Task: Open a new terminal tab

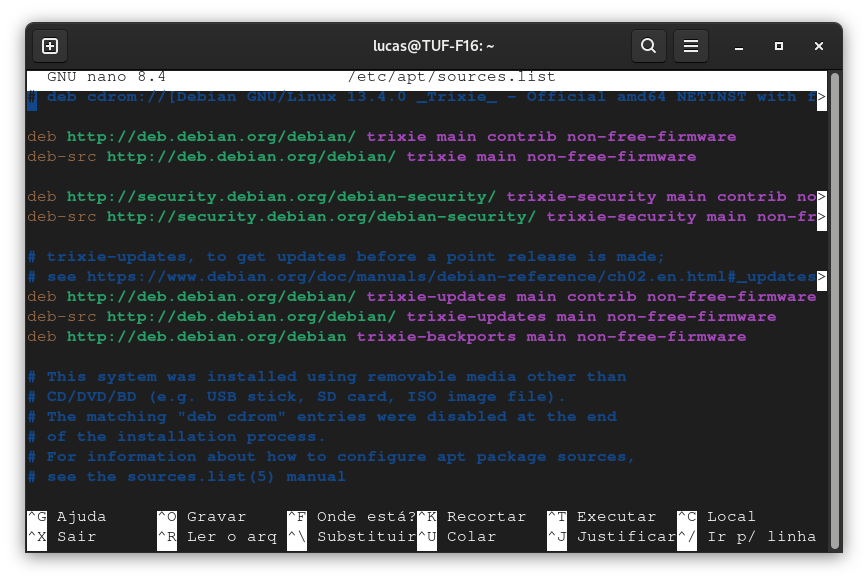Action: click(x=50, y=46)
